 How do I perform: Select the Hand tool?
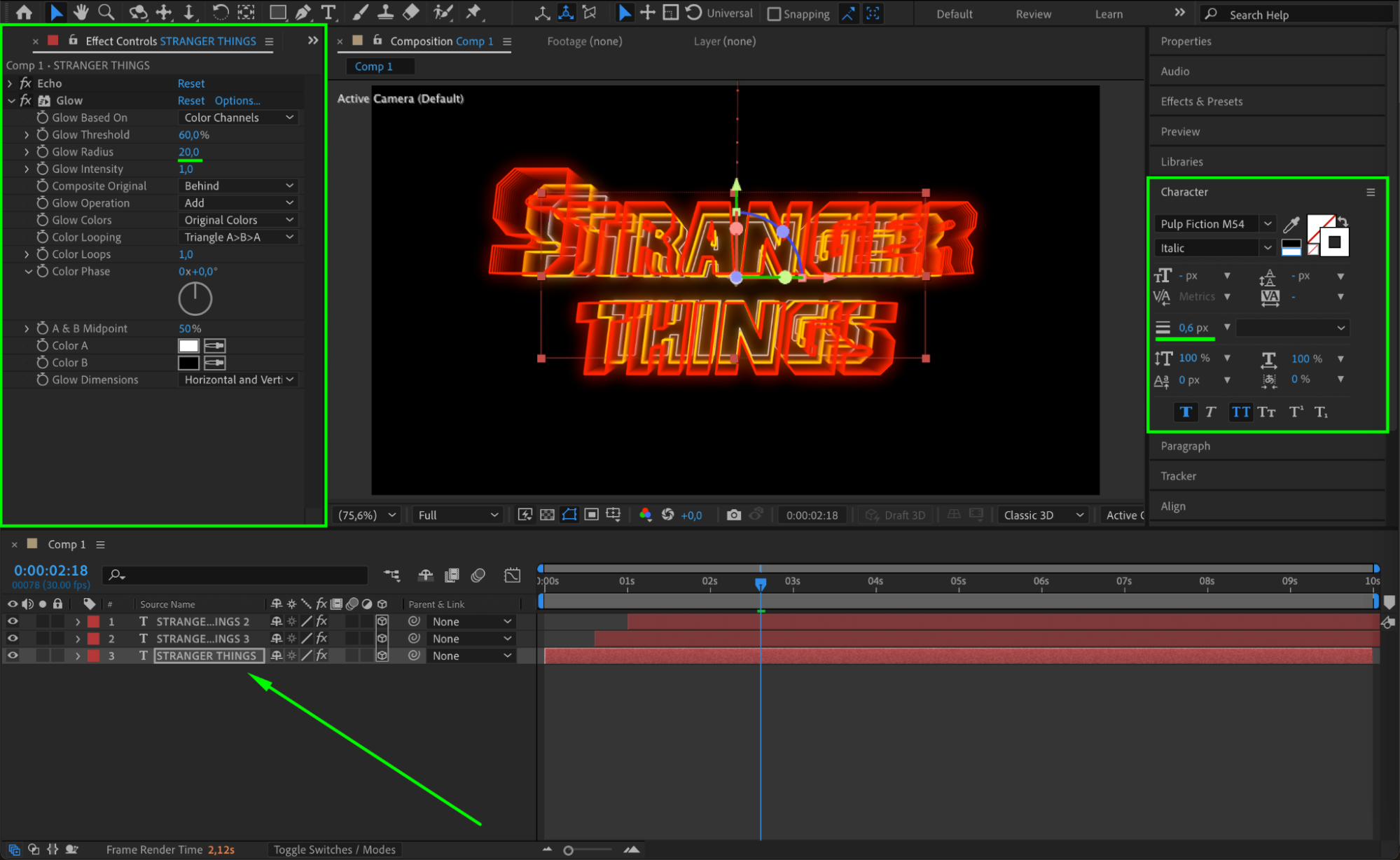[81, 13]
